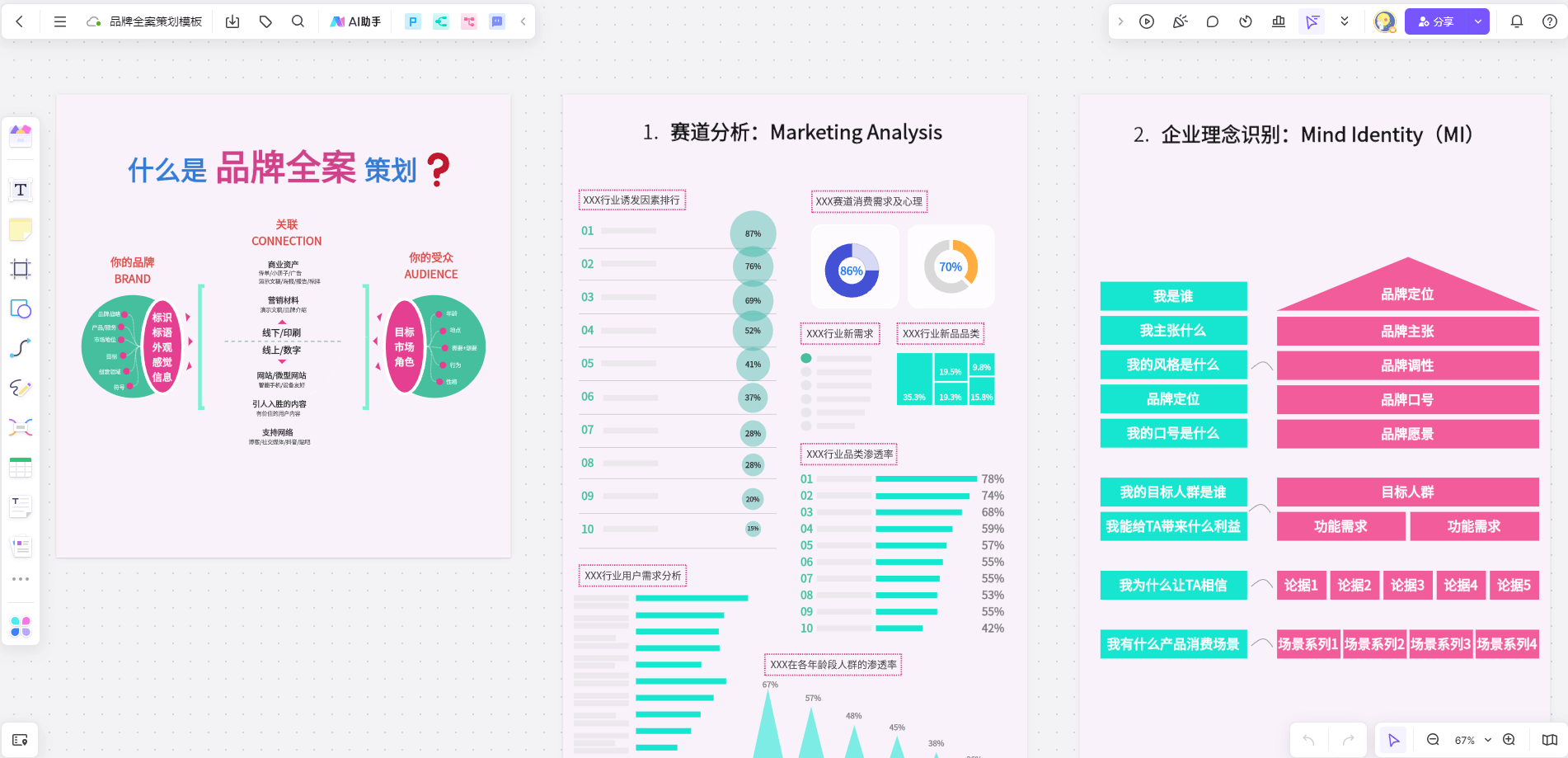Select the table tool
The image size is (1568, 758).
click(21, 467)
